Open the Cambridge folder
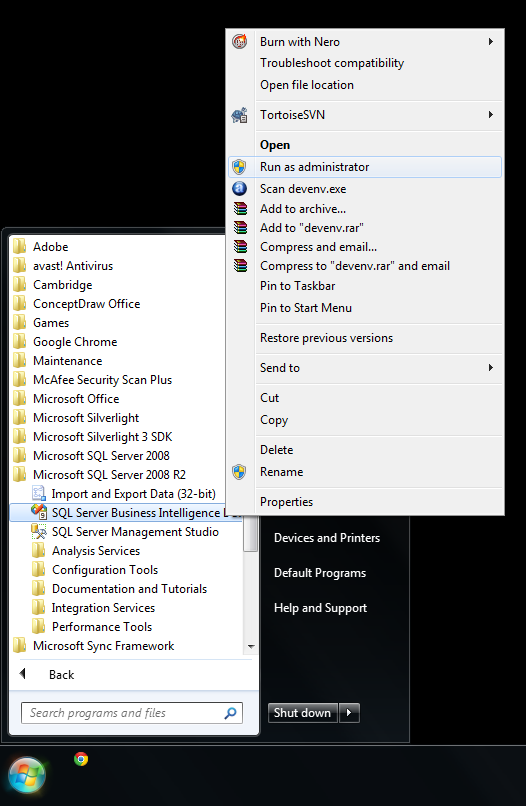The height and width of the screenshot is (806, 526). pos(62,284)
